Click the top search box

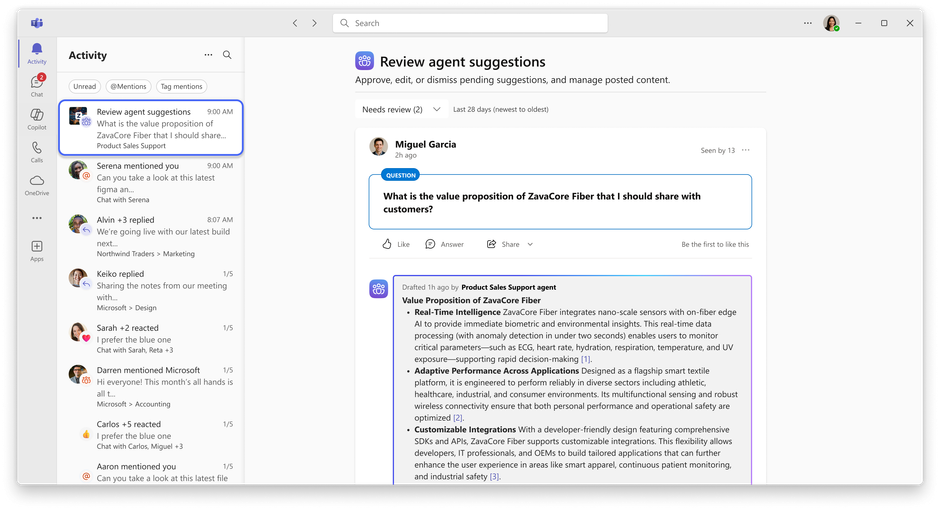470,23
